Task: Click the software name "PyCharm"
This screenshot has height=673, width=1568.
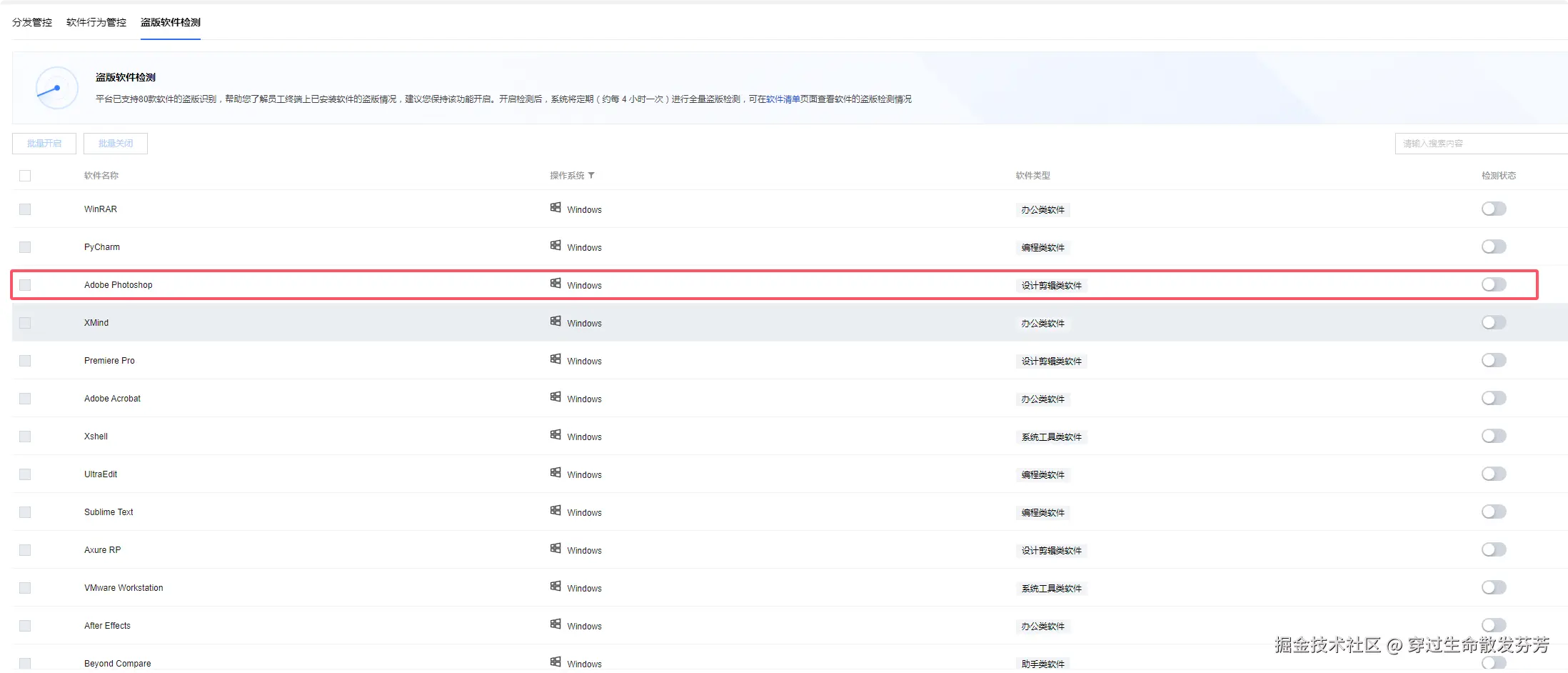Action: (102, 247)
